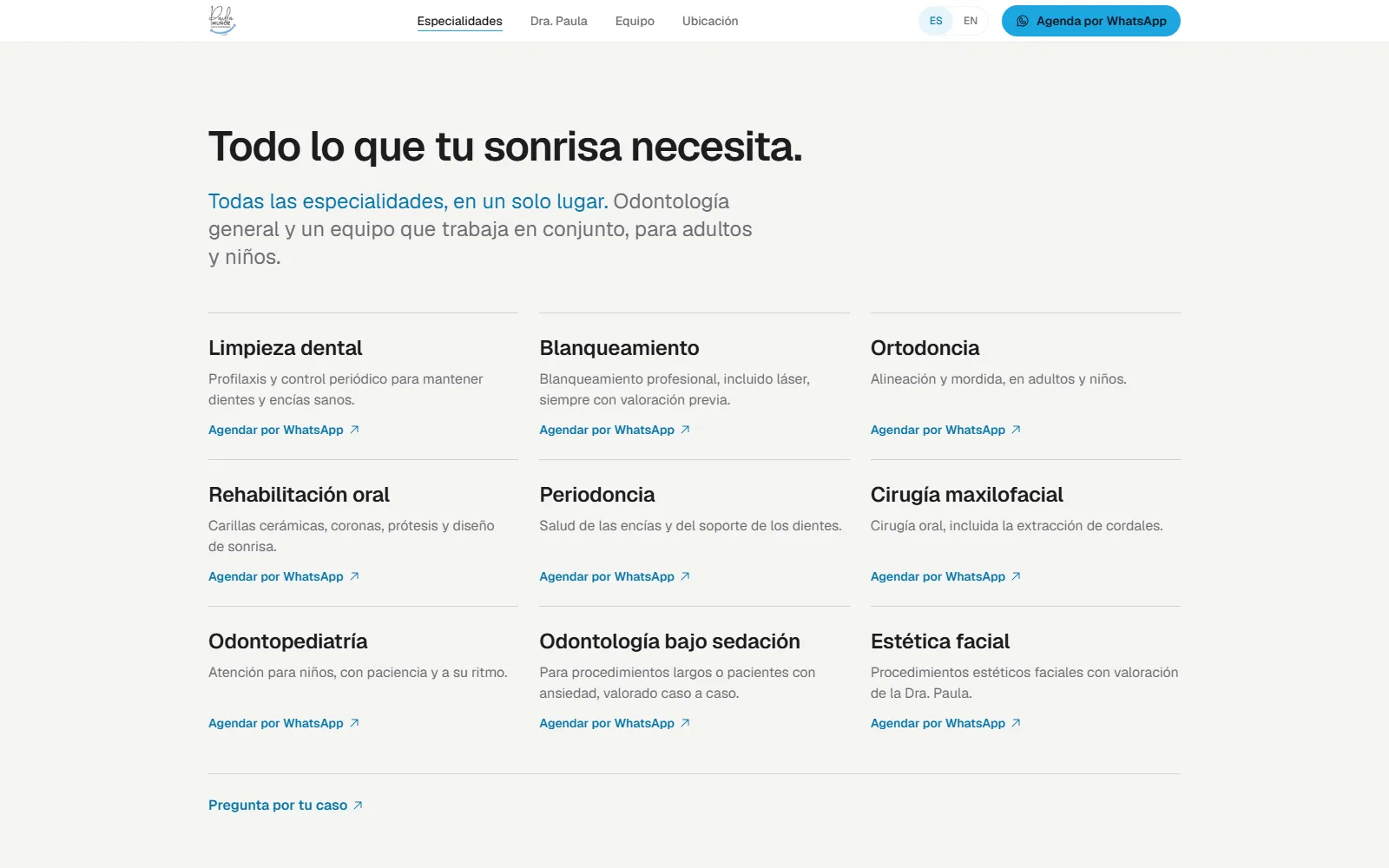Screen dimensions: 1389x868
Task: Agendar por WhatsApp for Periodoncia
Action: point(615,576)
